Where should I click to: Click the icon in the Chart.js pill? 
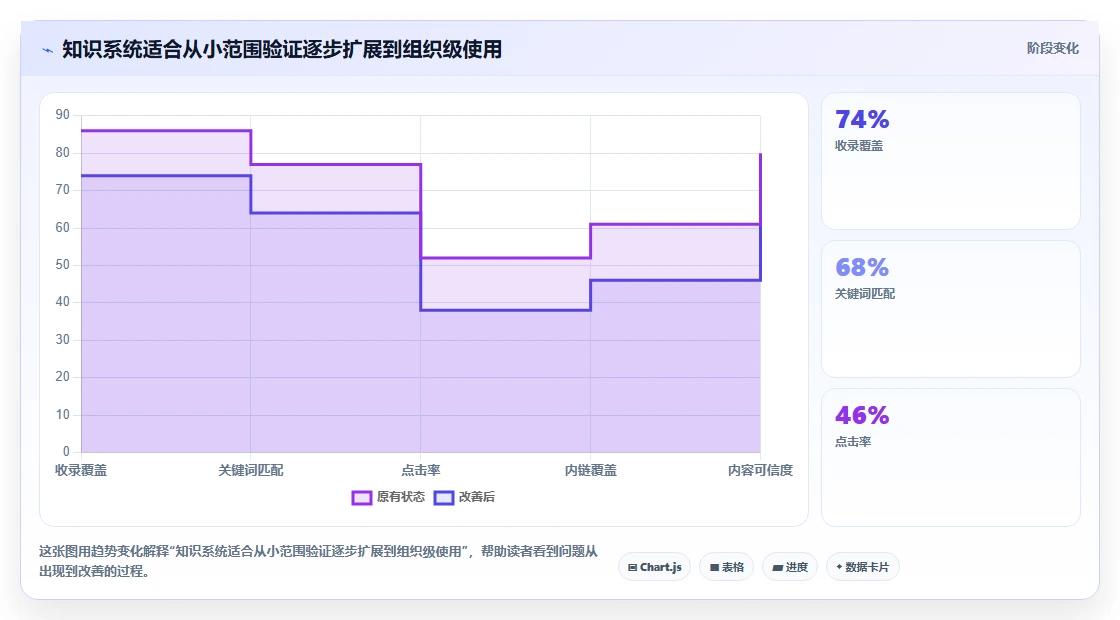[632, 567]
